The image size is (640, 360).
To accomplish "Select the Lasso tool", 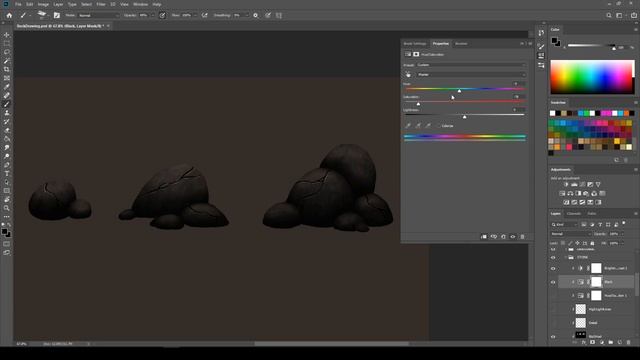I will (7, 52).
